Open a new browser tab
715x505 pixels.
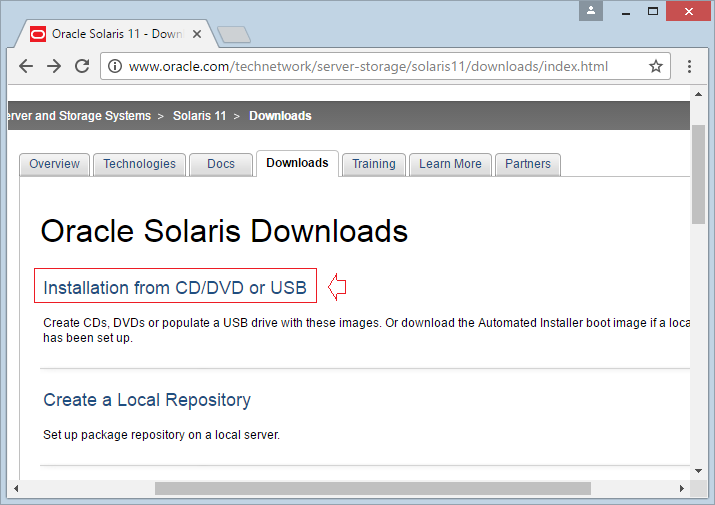click(x=233, y=35)
